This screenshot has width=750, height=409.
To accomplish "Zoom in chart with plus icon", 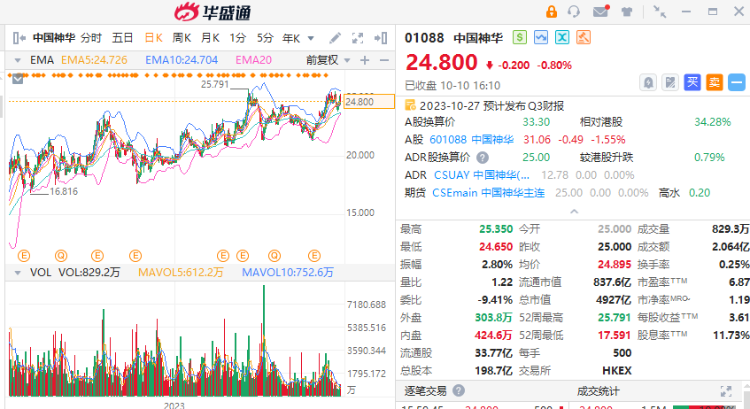I will (365, 60).
